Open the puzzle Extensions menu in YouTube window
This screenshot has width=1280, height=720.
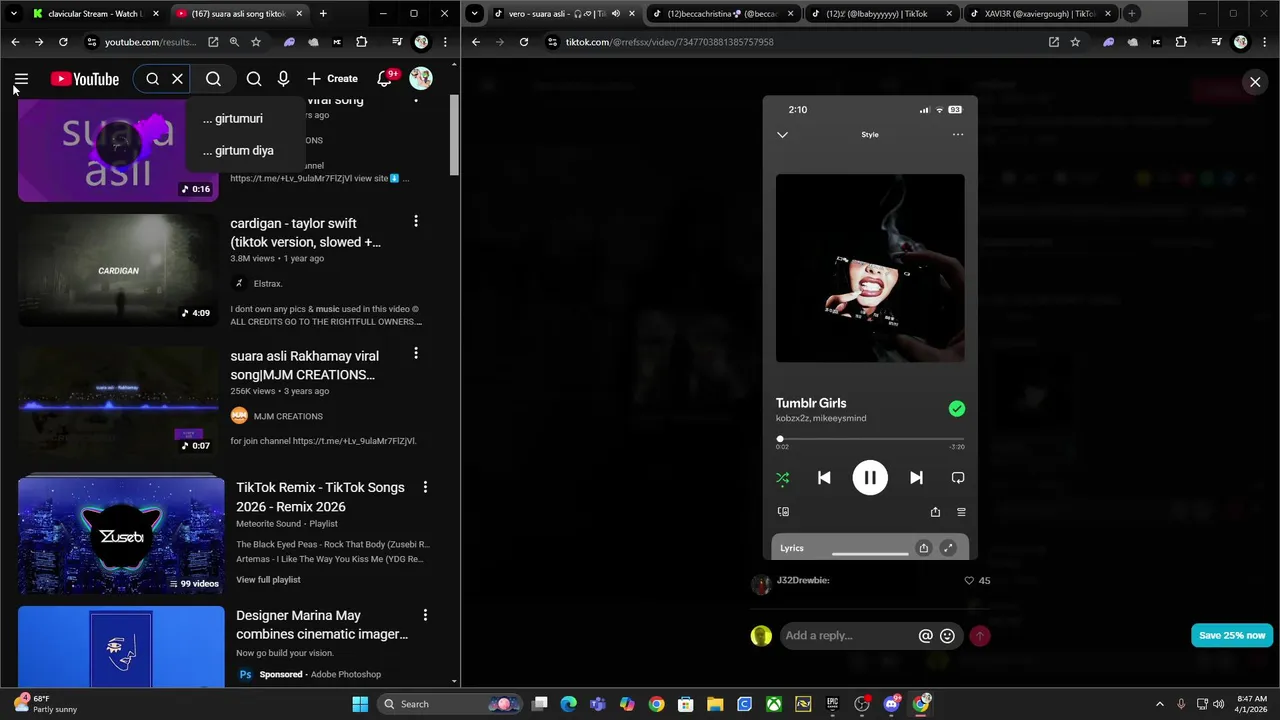coord(362,42)
